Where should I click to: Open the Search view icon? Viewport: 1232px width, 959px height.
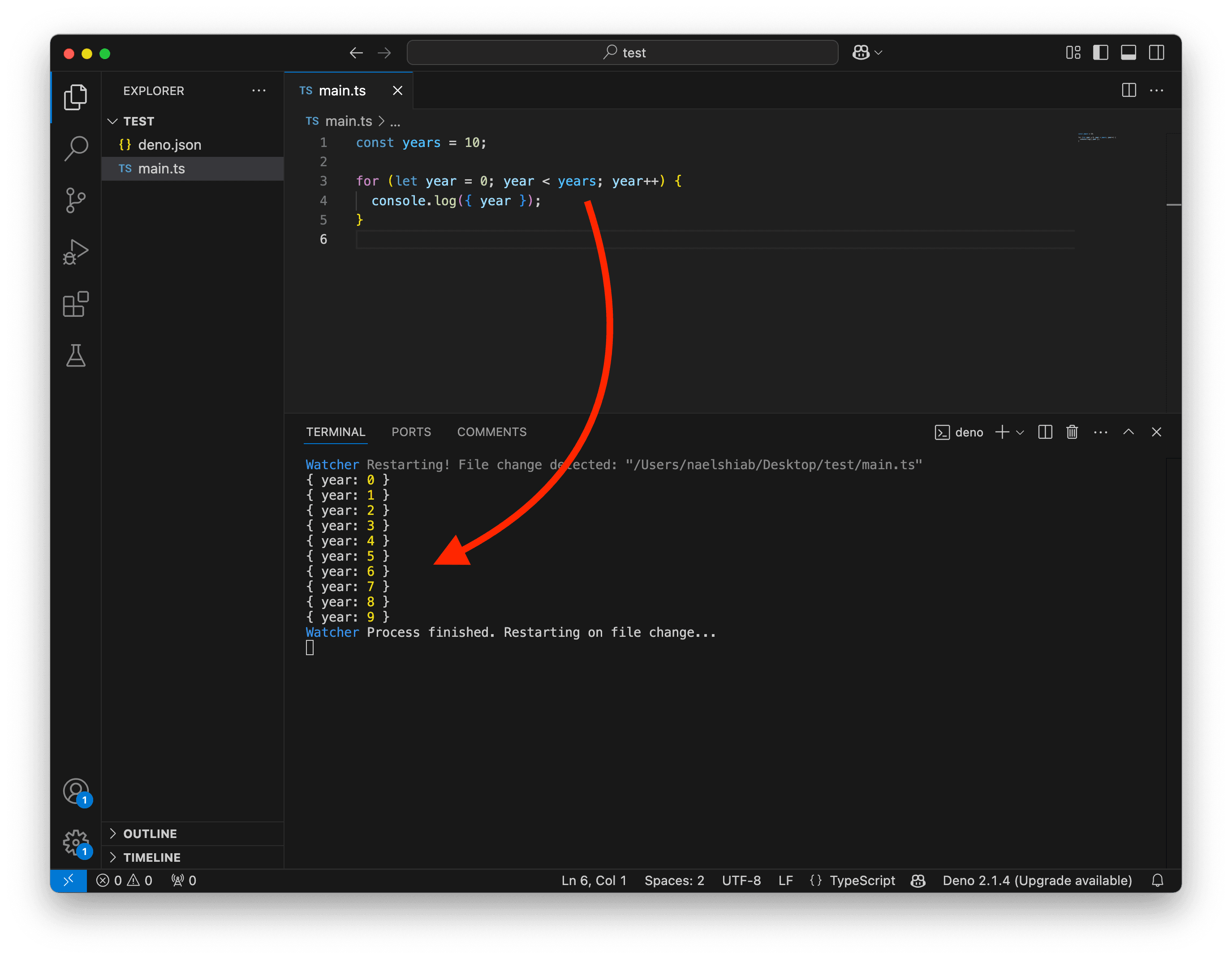click(x=76, y=149)
